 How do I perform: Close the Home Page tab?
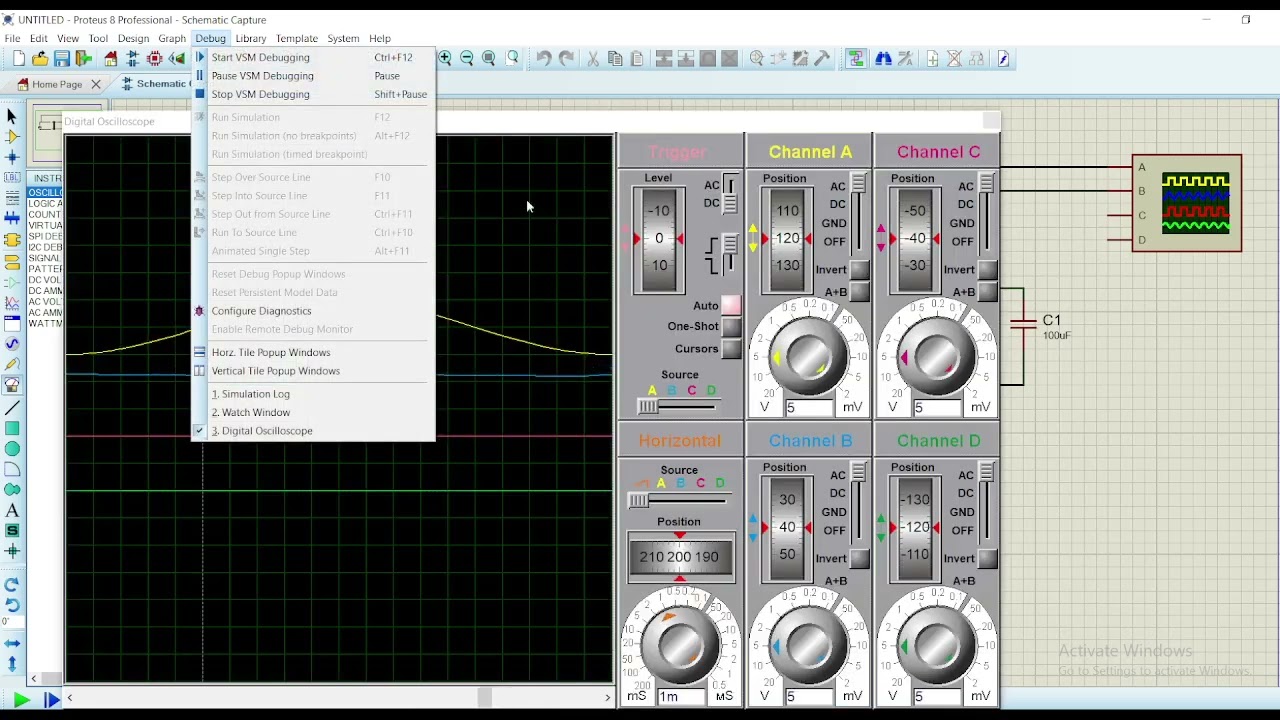[96, 84]
